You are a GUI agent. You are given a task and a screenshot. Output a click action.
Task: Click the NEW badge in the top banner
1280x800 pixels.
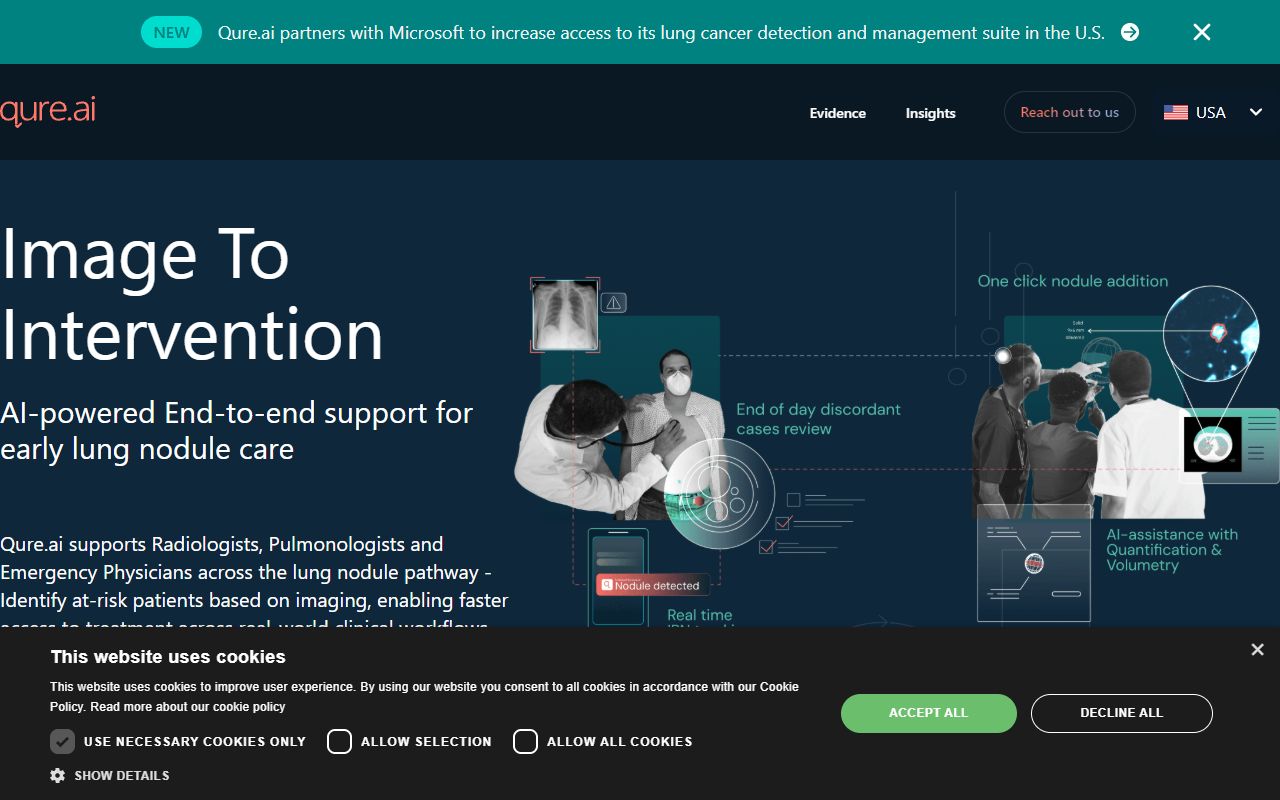point(171,31)
